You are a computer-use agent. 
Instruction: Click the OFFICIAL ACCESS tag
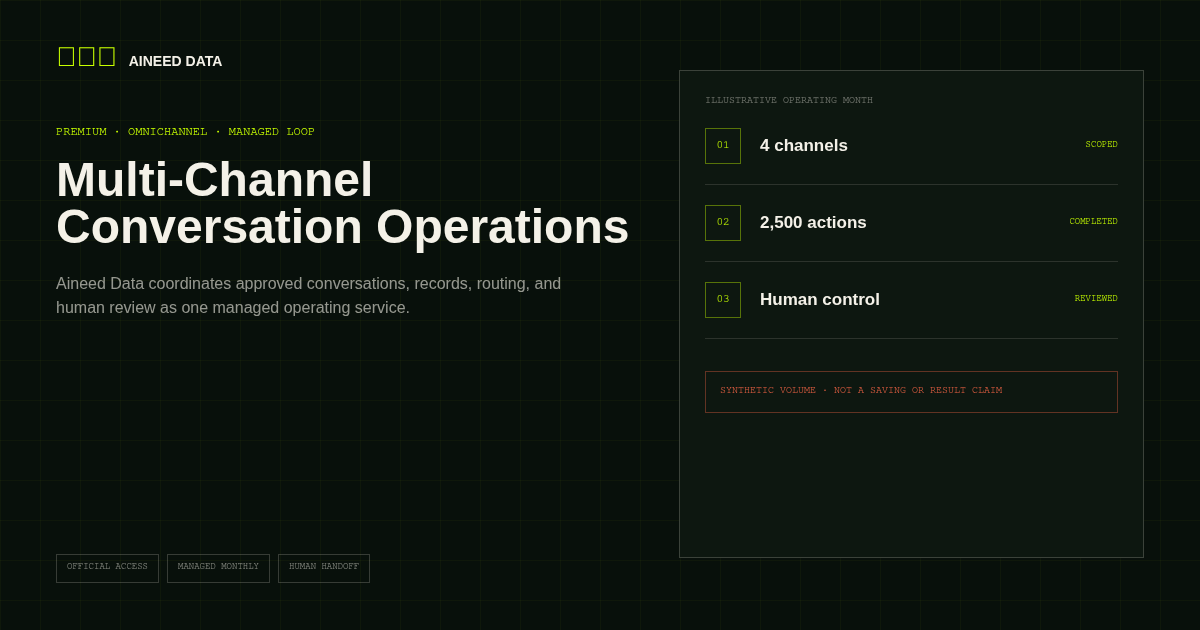pos(107,568)
